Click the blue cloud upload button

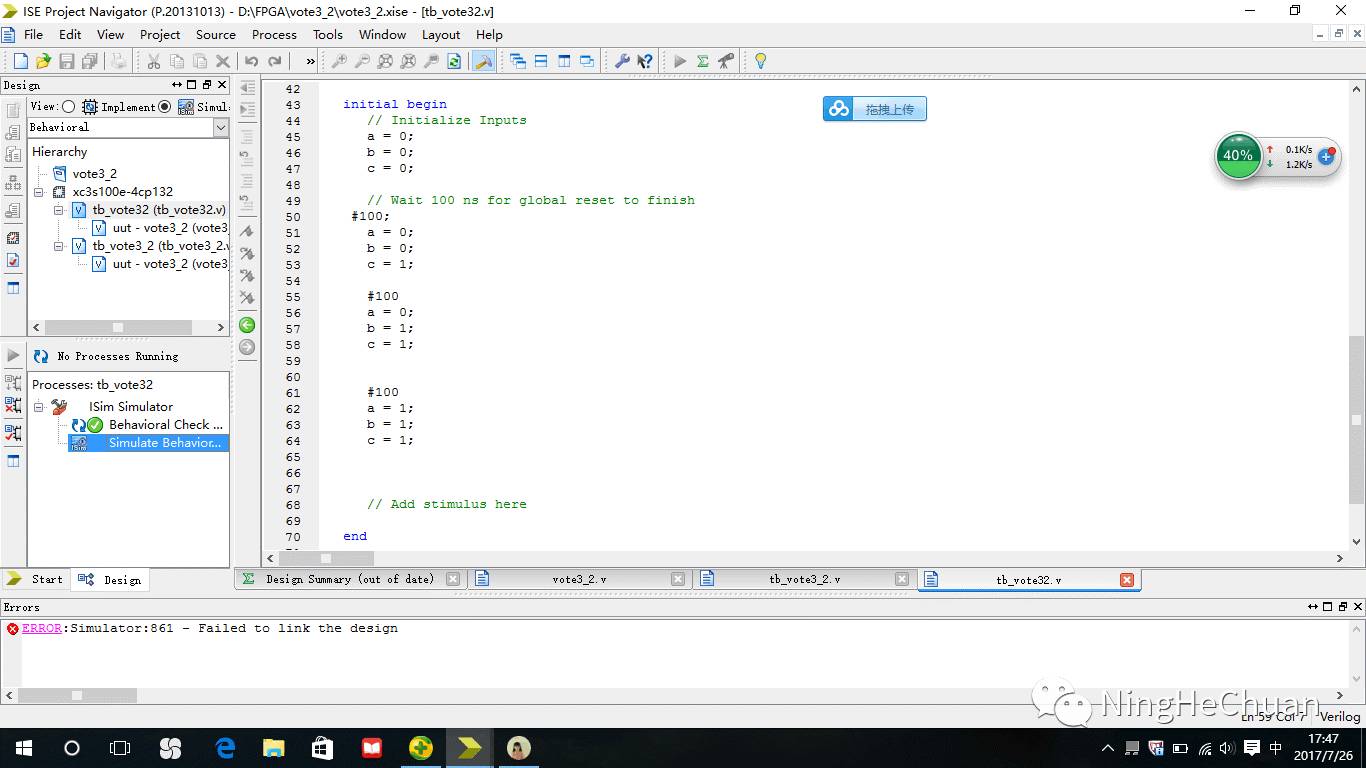tap(875, 109)
